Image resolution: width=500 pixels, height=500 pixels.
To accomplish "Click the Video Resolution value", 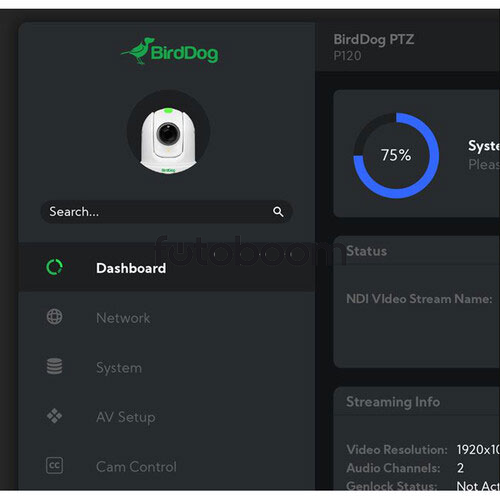I will (x=478, y=450).
